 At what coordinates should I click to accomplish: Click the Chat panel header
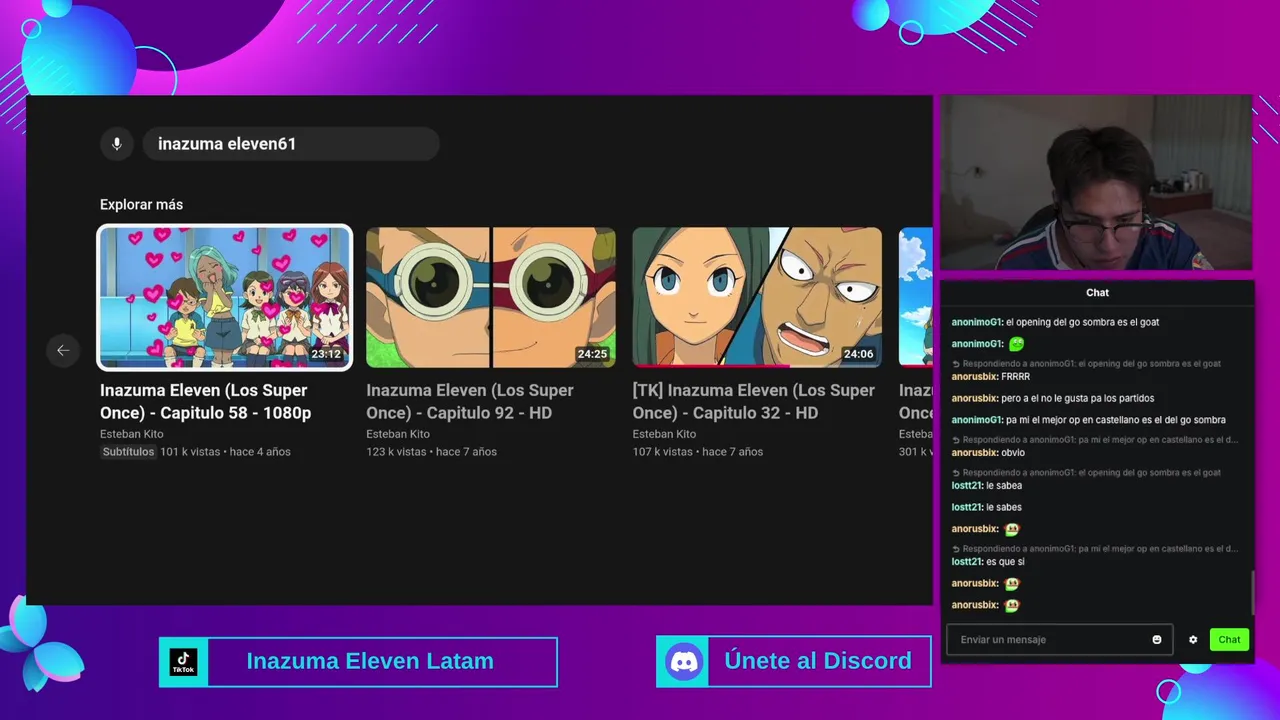(1097, 293)
